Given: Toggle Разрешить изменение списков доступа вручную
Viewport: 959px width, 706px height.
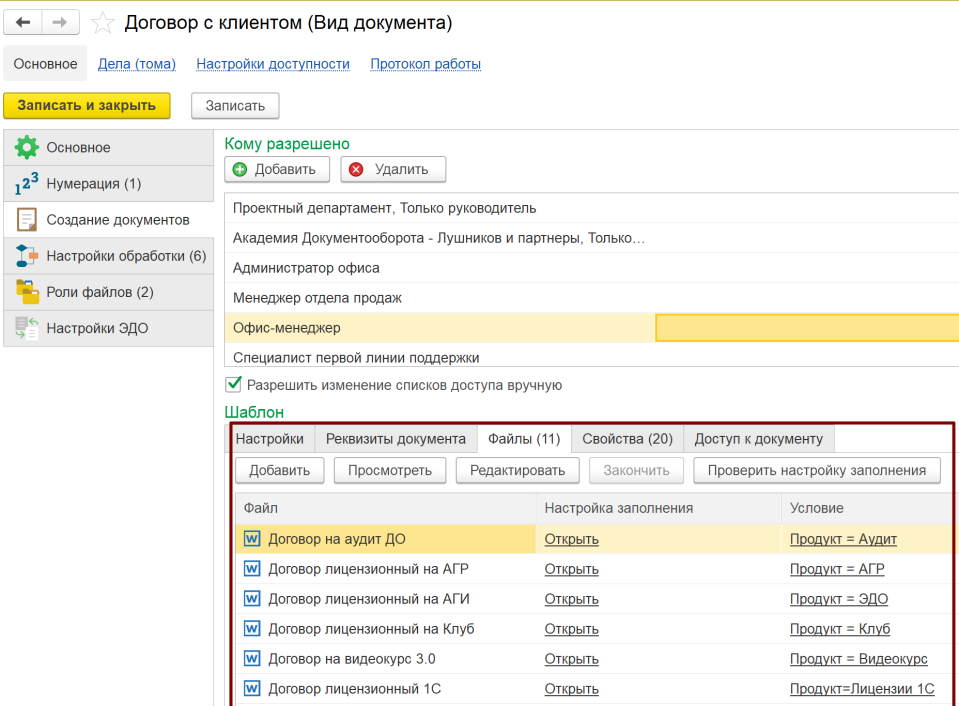Looking at the screenshot, I should [234, 384].
